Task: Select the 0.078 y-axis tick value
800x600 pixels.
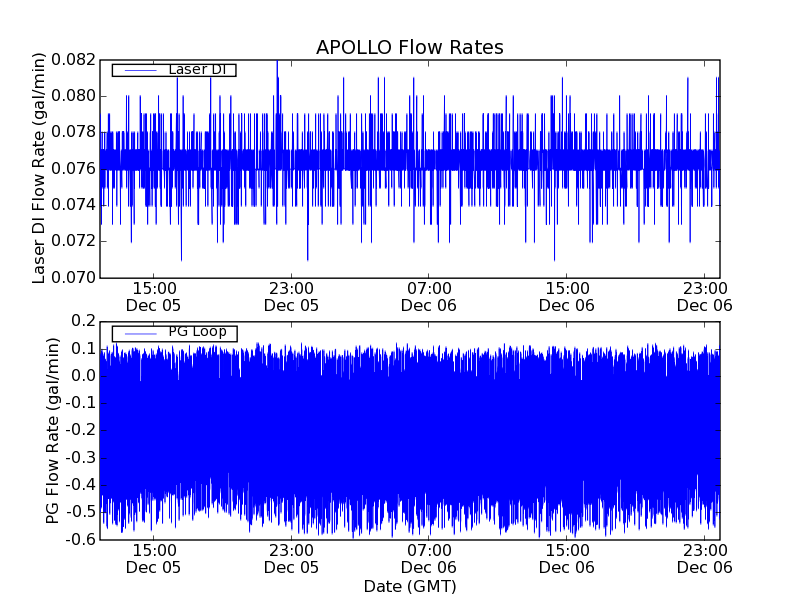Action: click(x=74, y=132)
